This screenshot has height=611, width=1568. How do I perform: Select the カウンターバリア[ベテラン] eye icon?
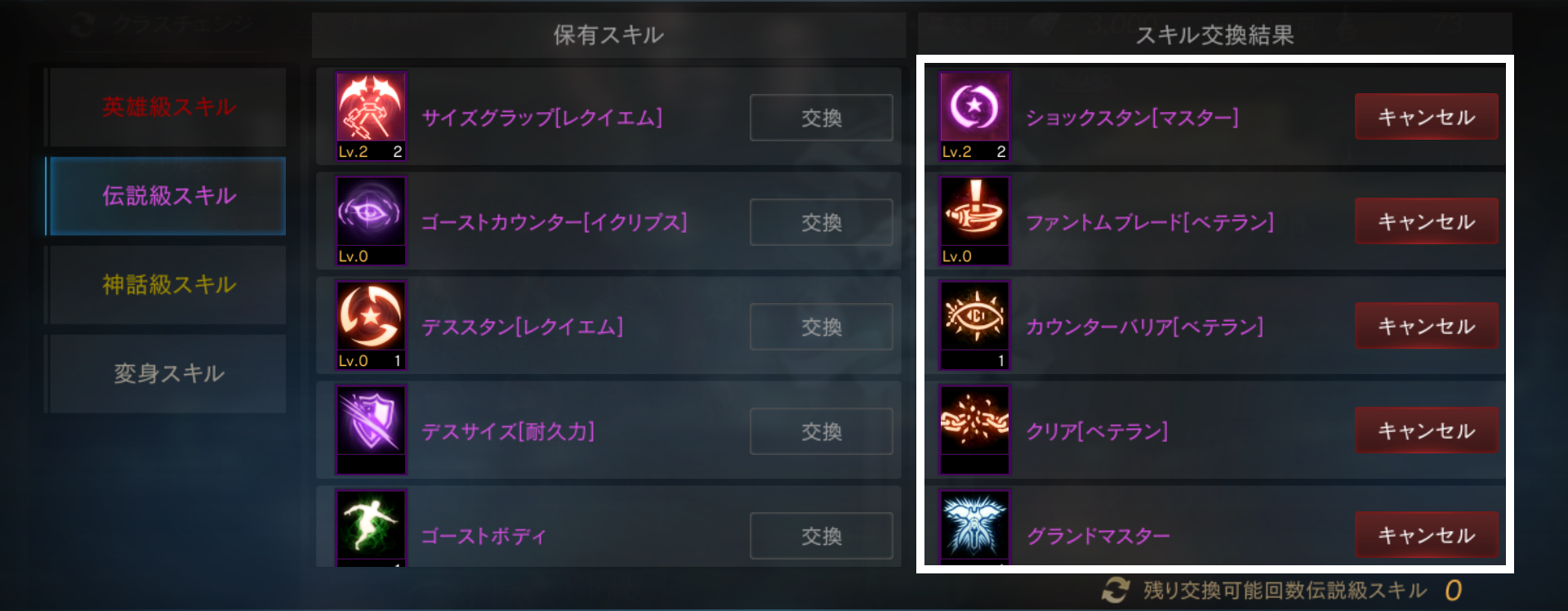[974, 325]
